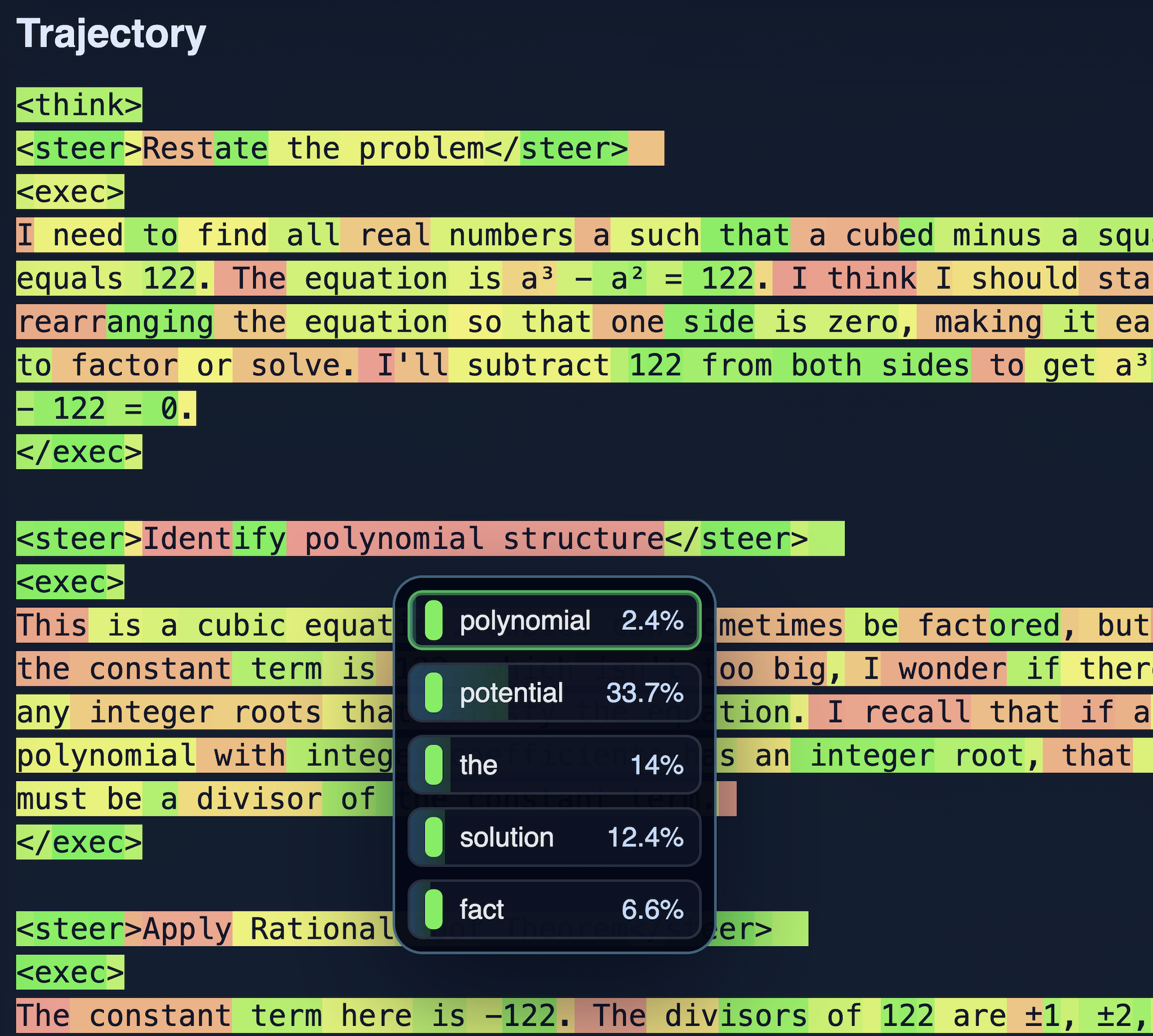Viewport: 1153px width, 1036px height.
Task: Click green indicator next to 'fact'
Action: coord(433,910)
